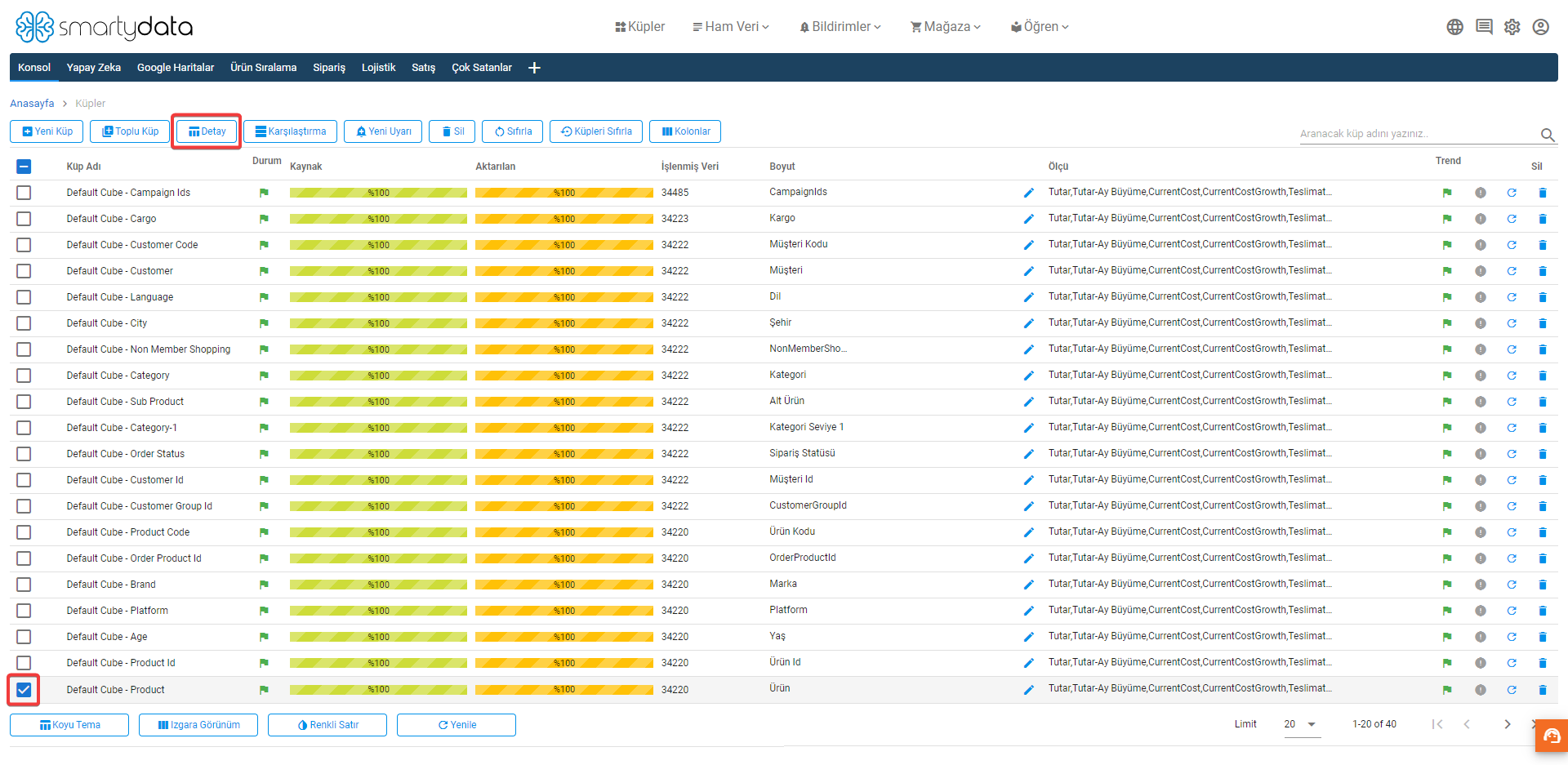
Task: Click Kaynak progress bar of Campaign Ids
Action: (378, 193)
